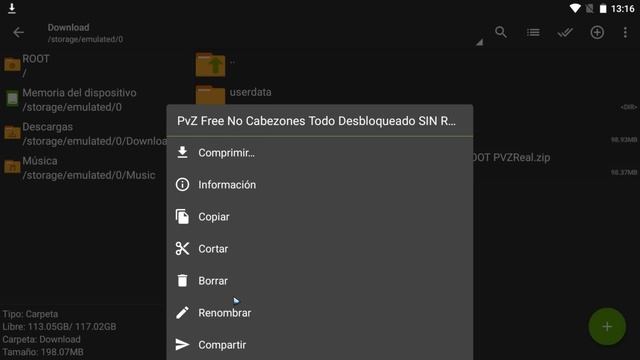640x360 pixels.
Task: Open the search magnifier icon
Action: 501,32
